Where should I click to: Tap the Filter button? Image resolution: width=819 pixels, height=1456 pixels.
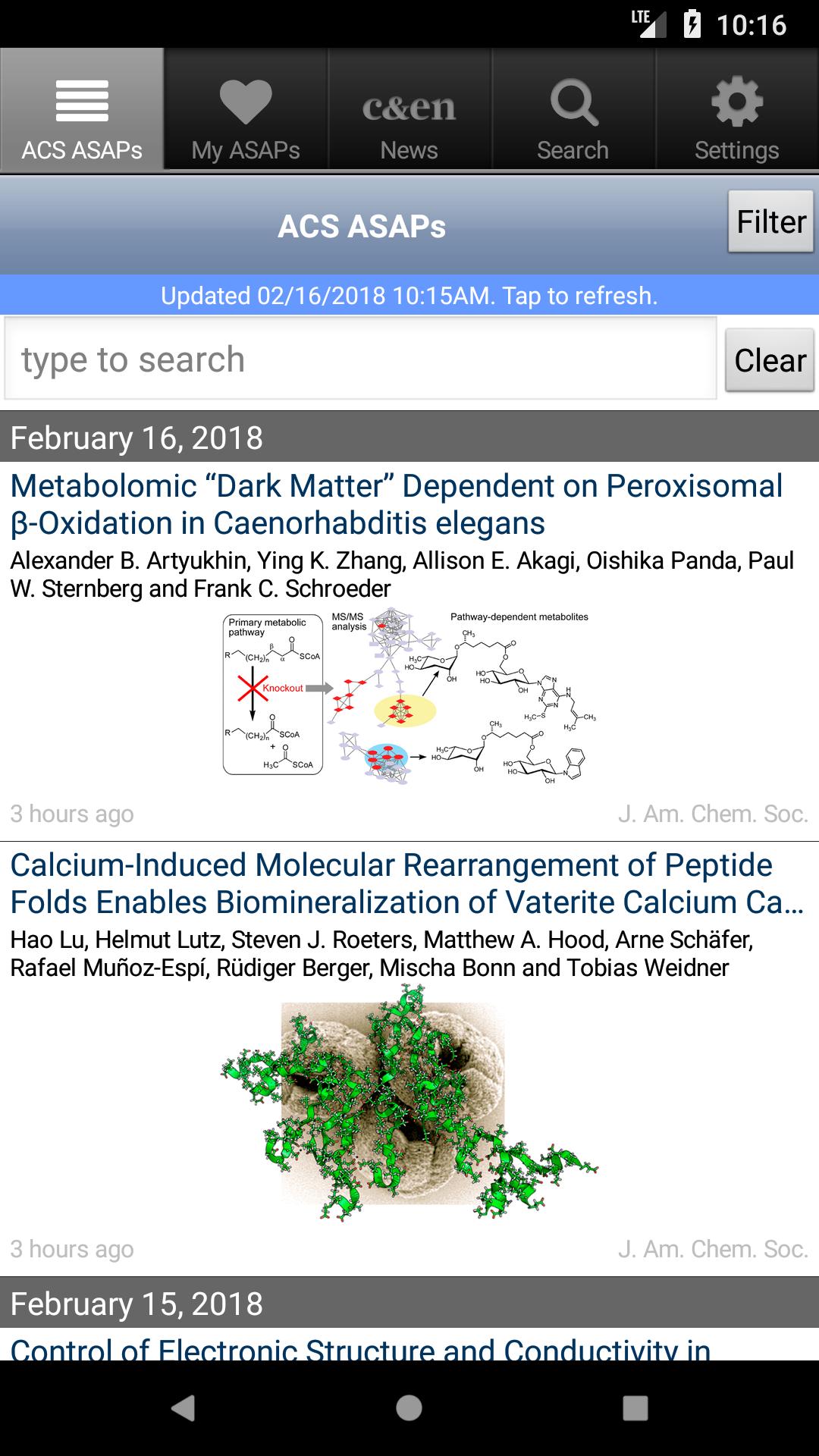(x=770, y=222)
